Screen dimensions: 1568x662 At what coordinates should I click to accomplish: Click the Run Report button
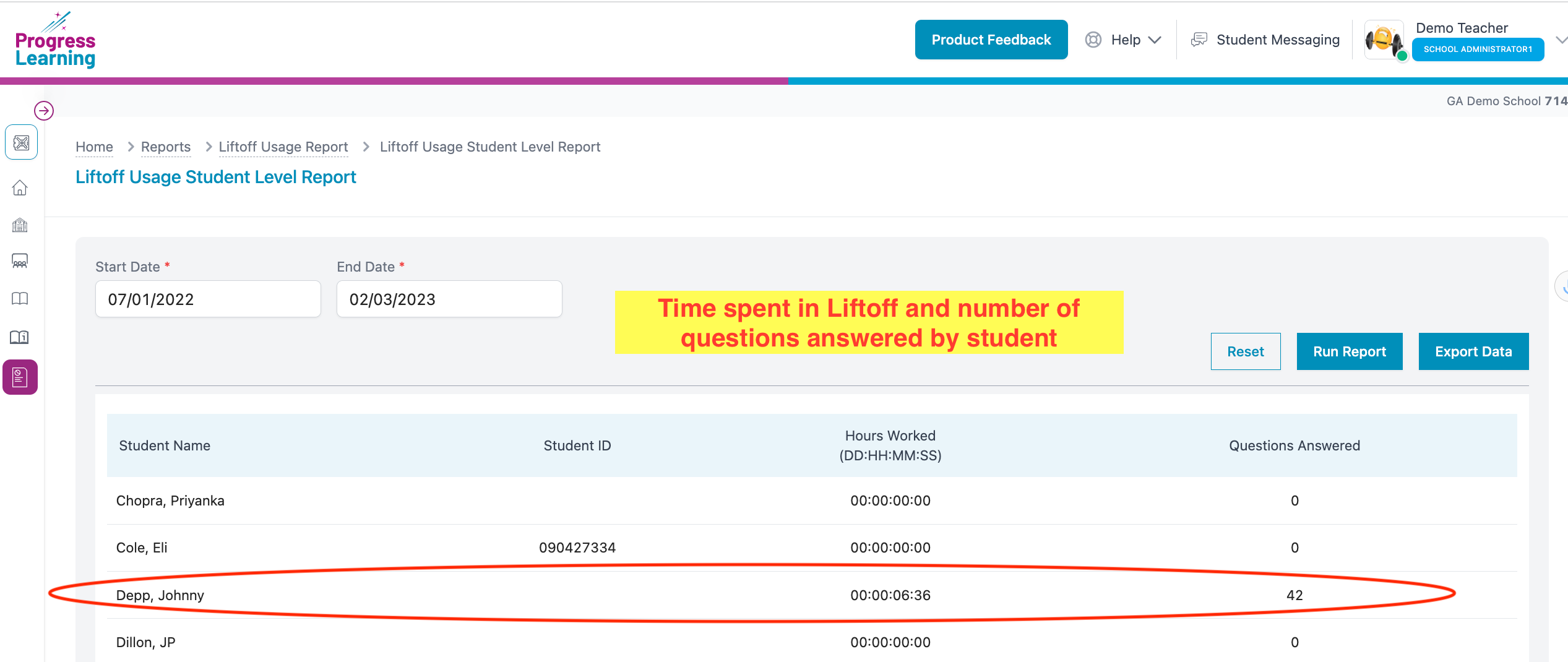pyautogui.click(x=1350, y=351)
